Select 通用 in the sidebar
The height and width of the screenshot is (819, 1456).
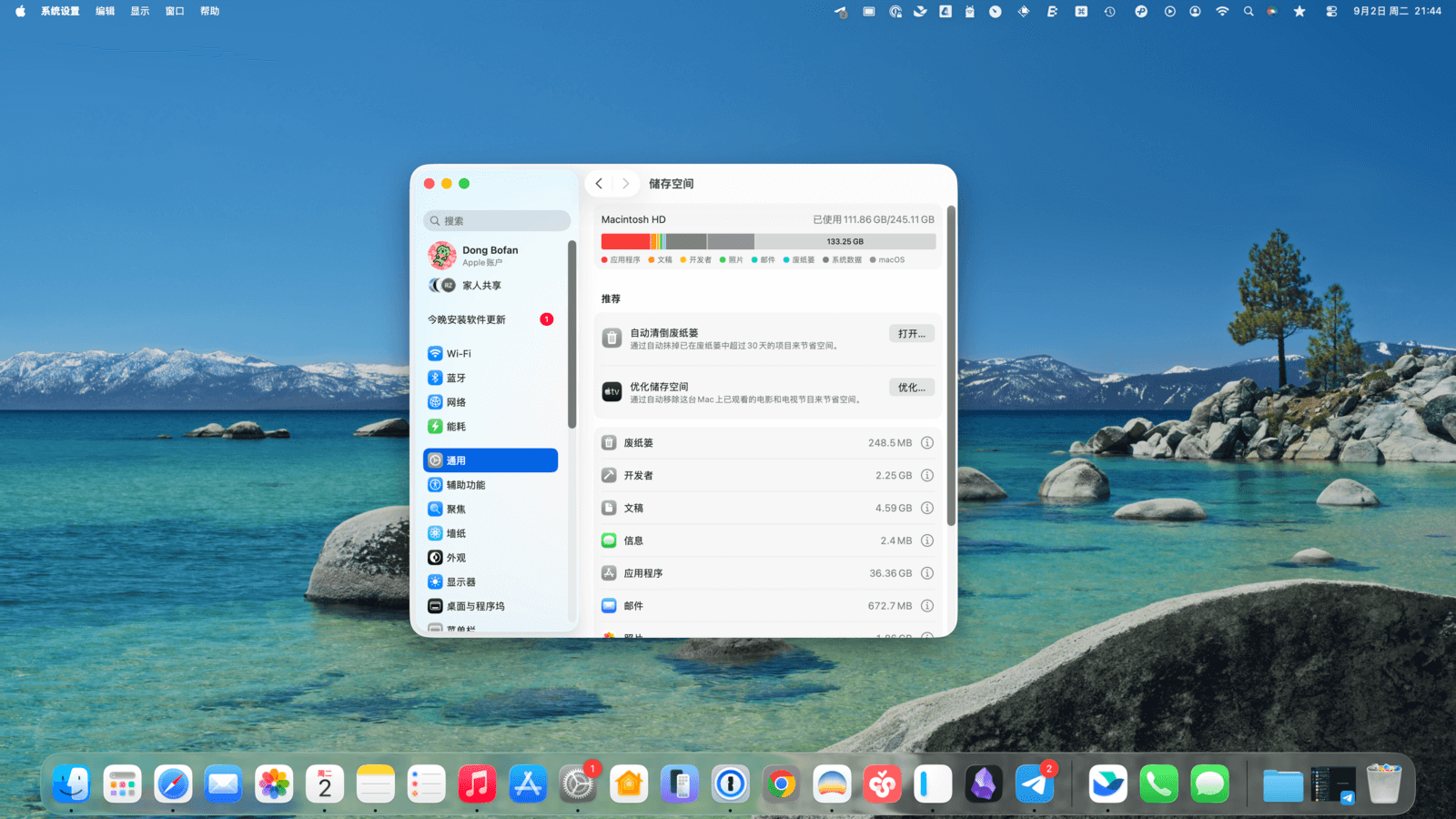click(x=490, y=460)
